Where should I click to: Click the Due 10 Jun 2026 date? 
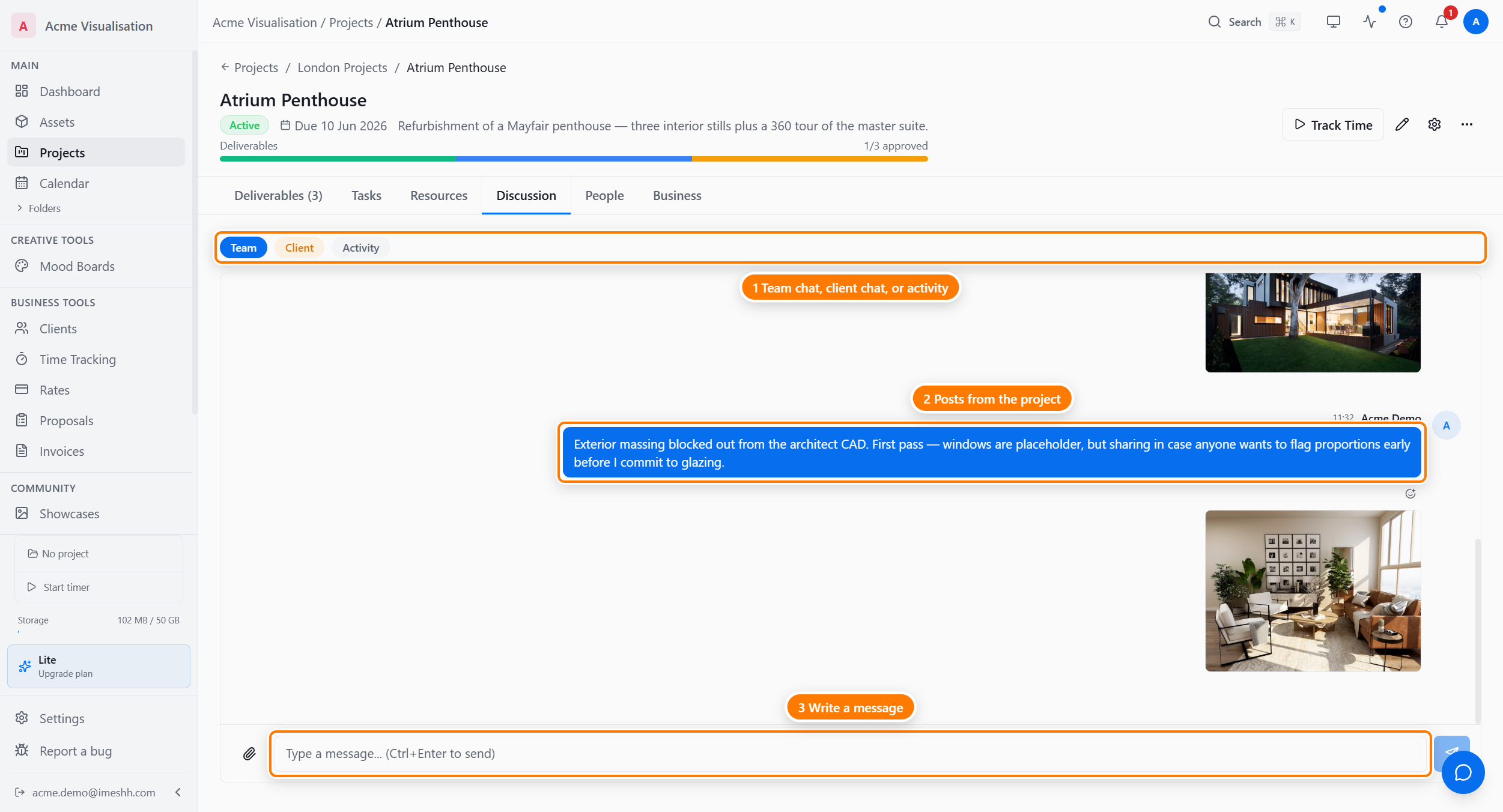tap(333, 126)
